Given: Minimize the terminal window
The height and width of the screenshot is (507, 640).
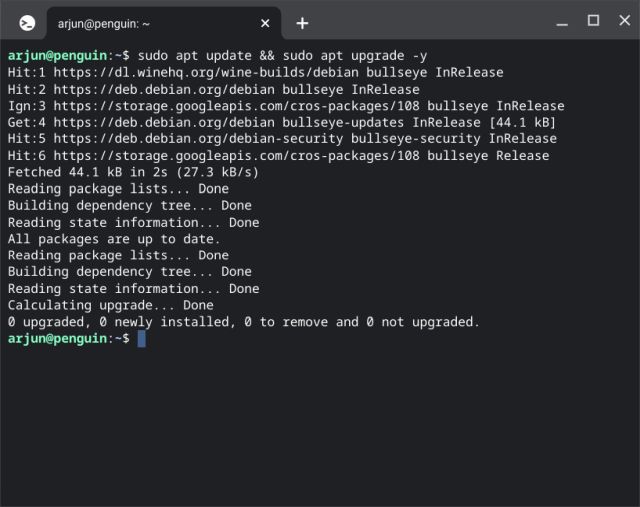Looking at the screenshot, I should [565, 21].
